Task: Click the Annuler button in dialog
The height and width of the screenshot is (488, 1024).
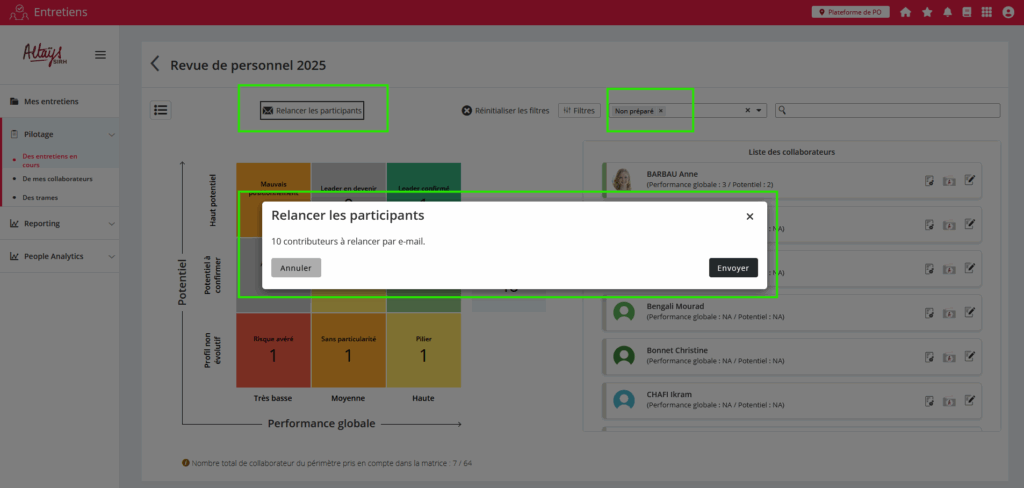Action: coord(296,268)
